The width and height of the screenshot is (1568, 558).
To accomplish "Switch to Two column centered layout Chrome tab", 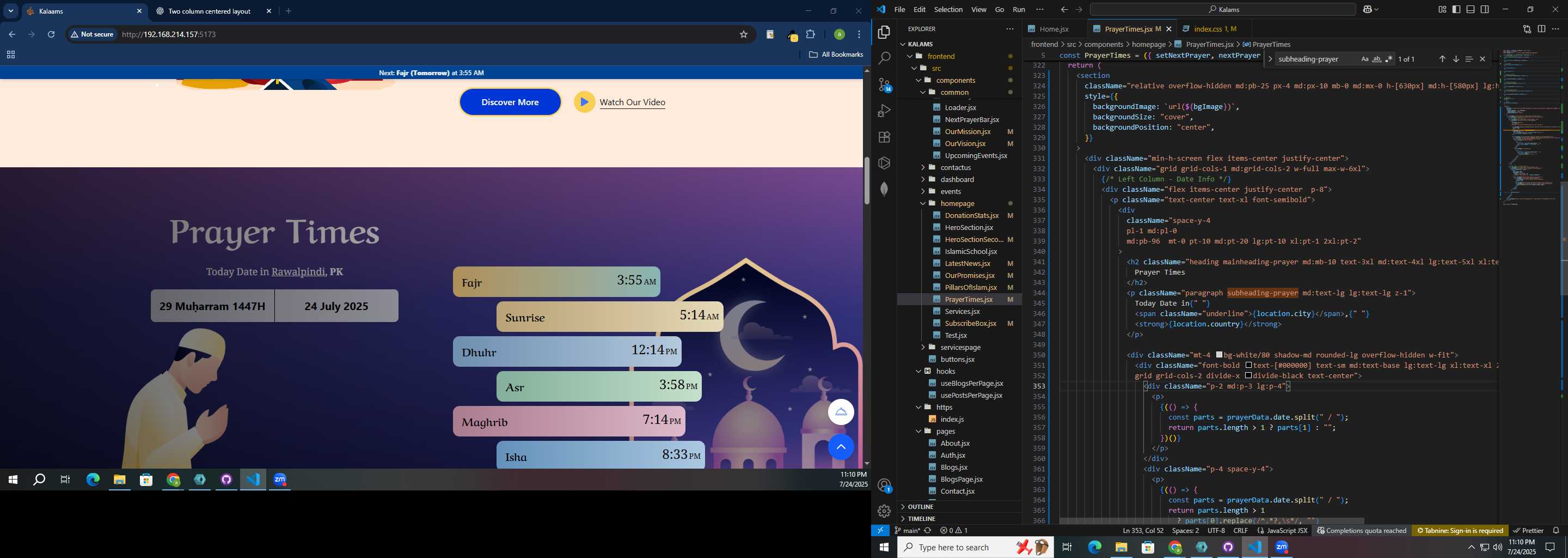I will click(x=211, y=11).
